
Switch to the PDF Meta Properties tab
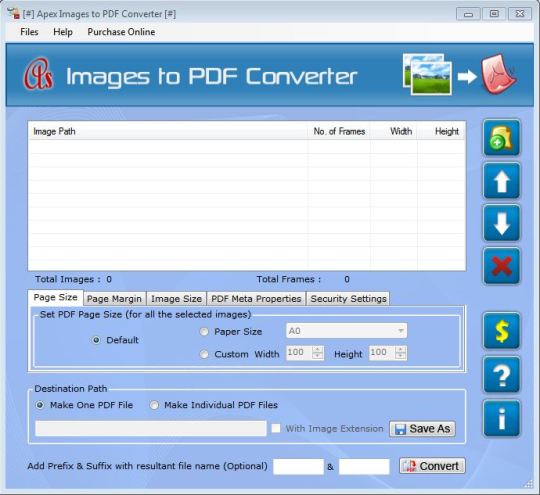coord(256,299)
